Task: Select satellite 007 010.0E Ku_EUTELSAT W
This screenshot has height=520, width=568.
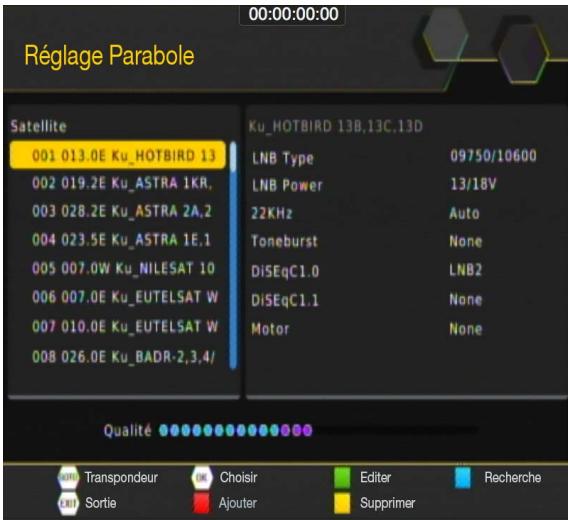Action: tap(125, 326)
